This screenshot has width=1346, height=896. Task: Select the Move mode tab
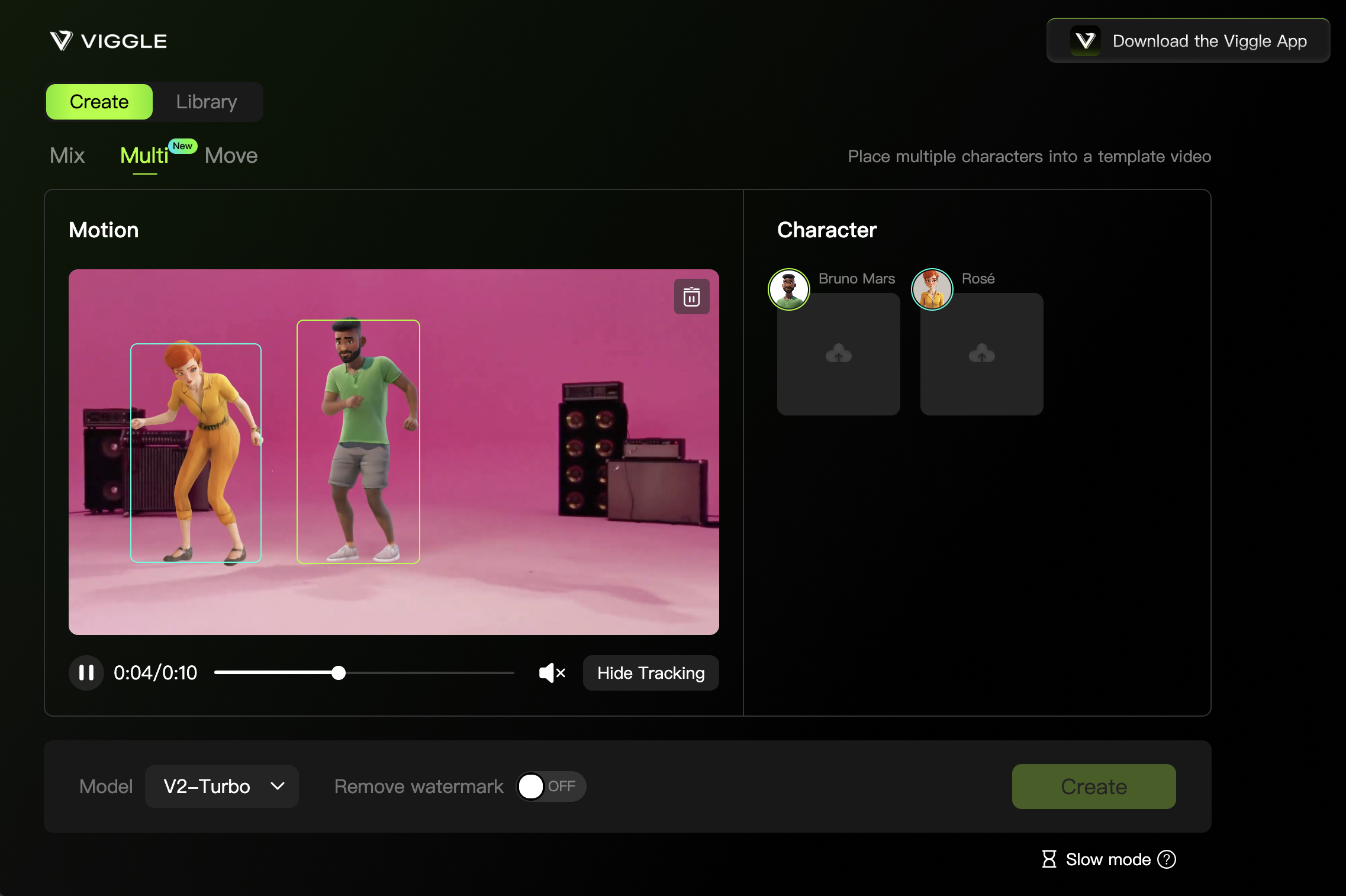[231, 156]
